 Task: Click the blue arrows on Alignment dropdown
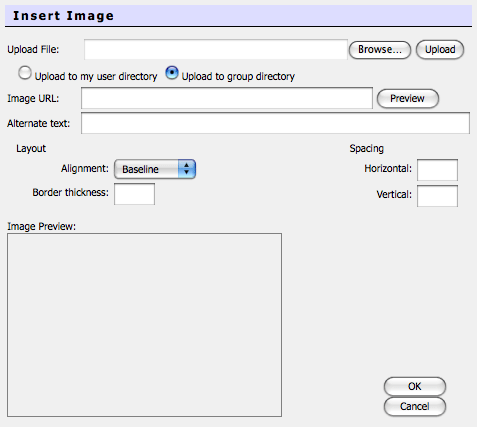point(187,169)
